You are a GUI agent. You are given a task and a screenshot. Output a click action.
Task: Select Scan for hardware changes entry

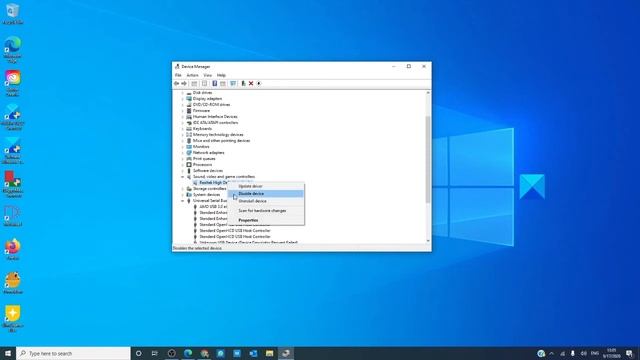point(266,211)
